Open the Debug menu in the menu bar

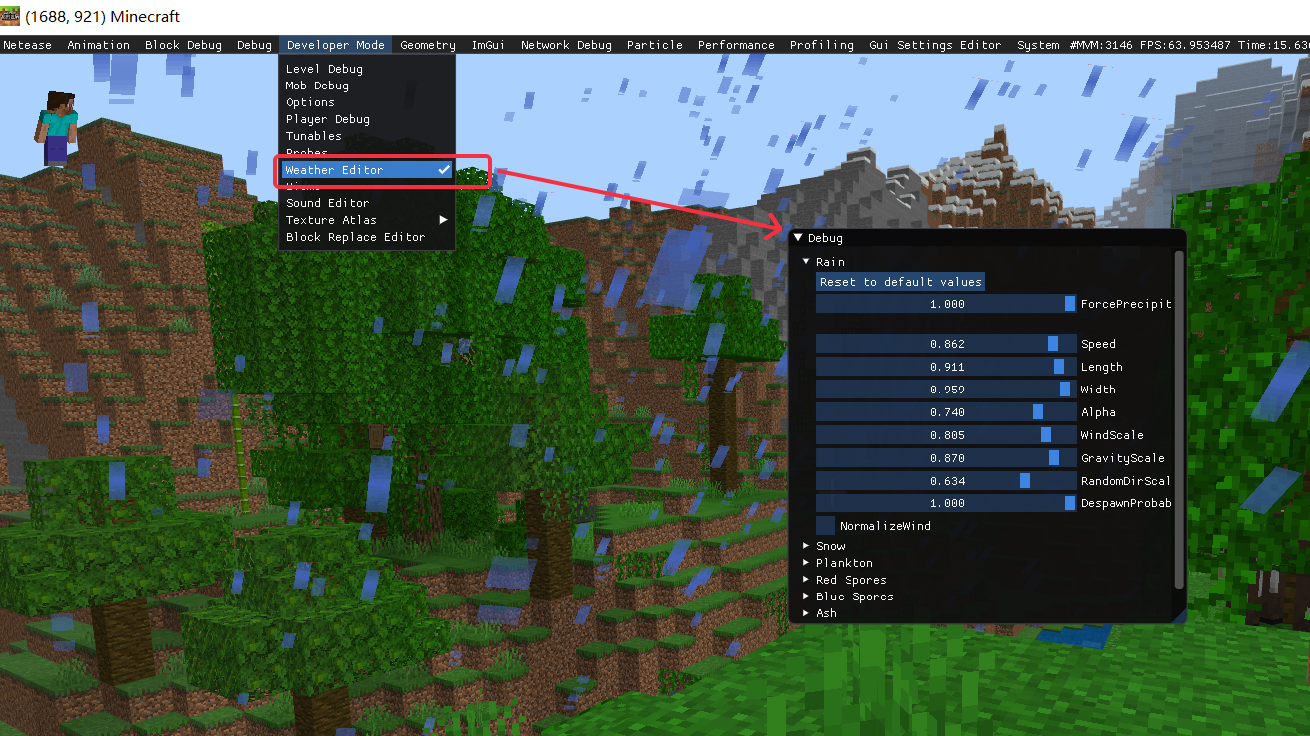click(255, 45)
